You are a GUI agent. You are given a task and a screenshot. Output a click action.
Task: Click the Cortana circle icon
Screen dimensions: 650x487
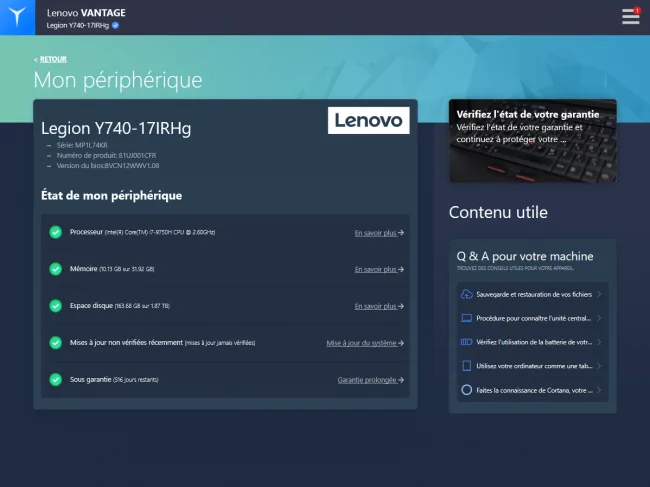(466, 390)
